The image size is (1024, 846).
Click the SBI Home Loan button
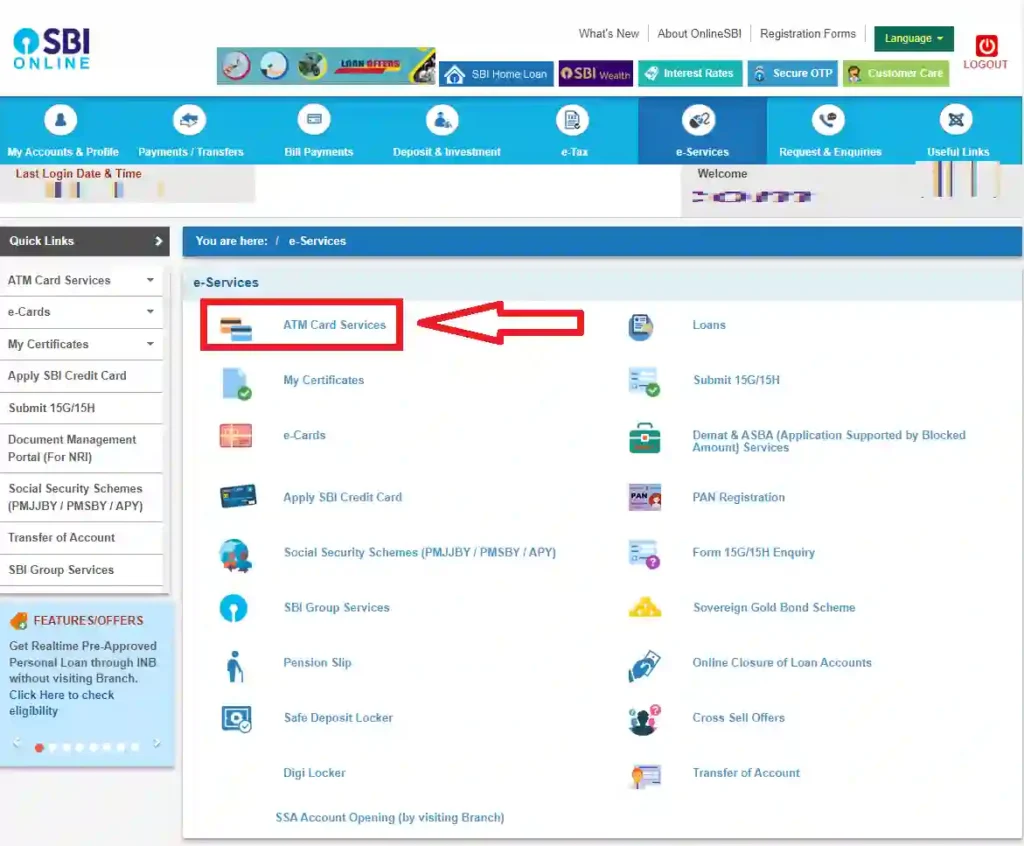496,74
